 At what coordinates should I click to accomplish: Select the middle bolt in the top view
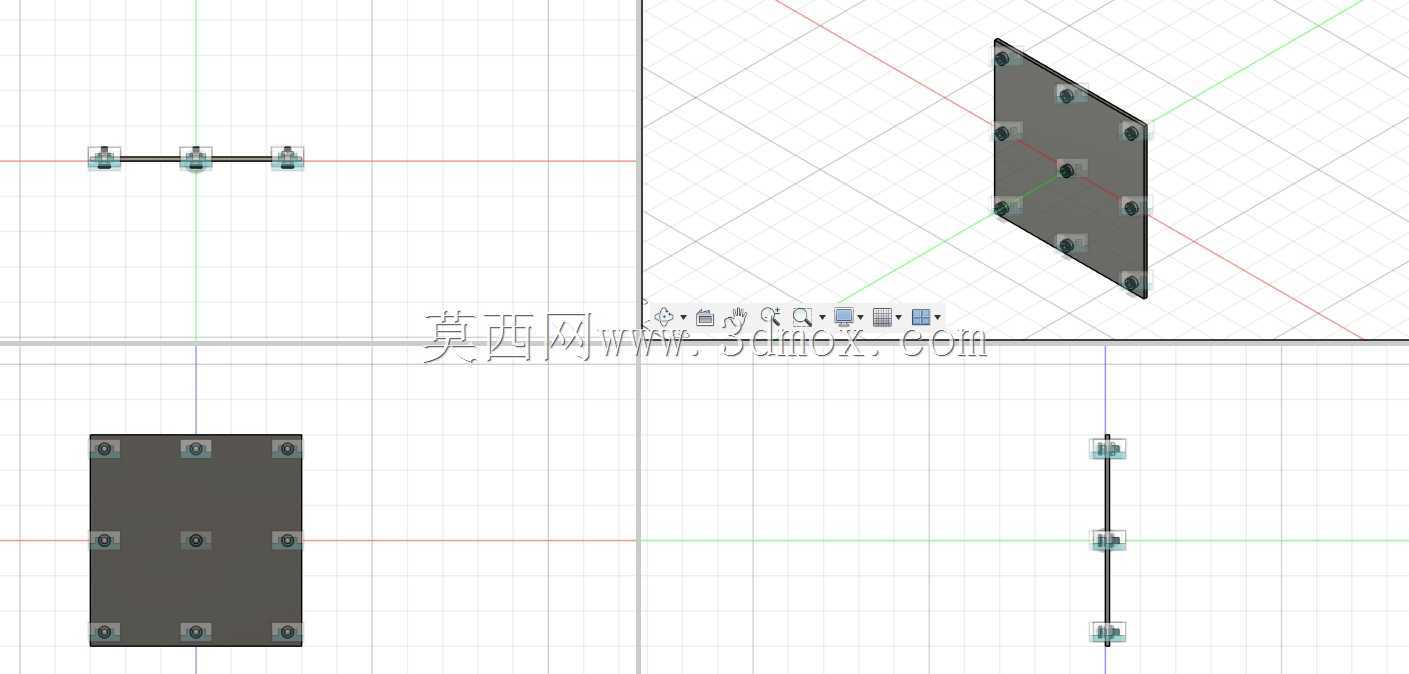pyautogui.click(x=196, y=158)
